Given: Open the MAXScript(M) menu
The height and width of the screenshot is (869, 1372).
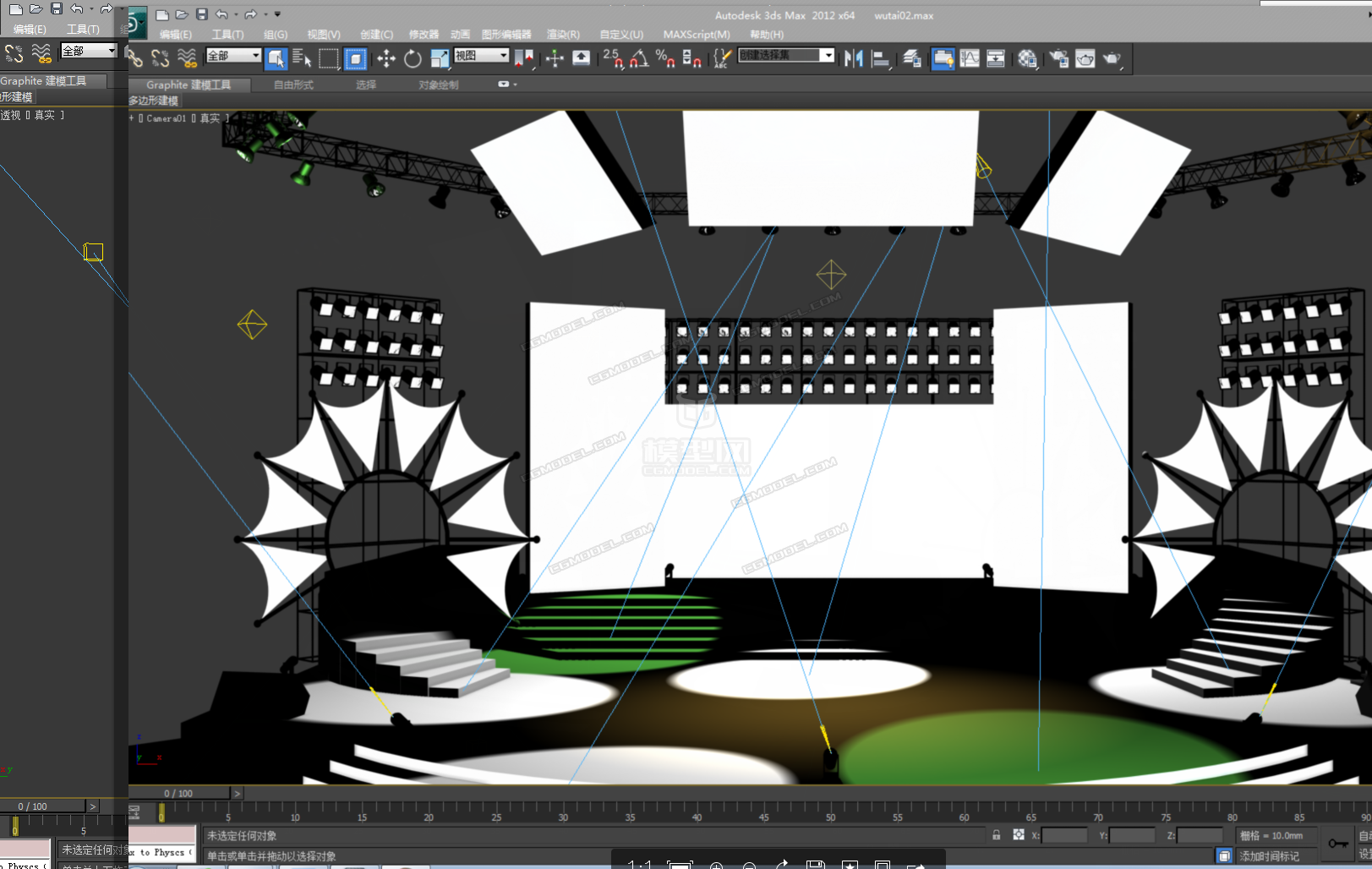Looking at the screenshot, I should tap(697, 35).
